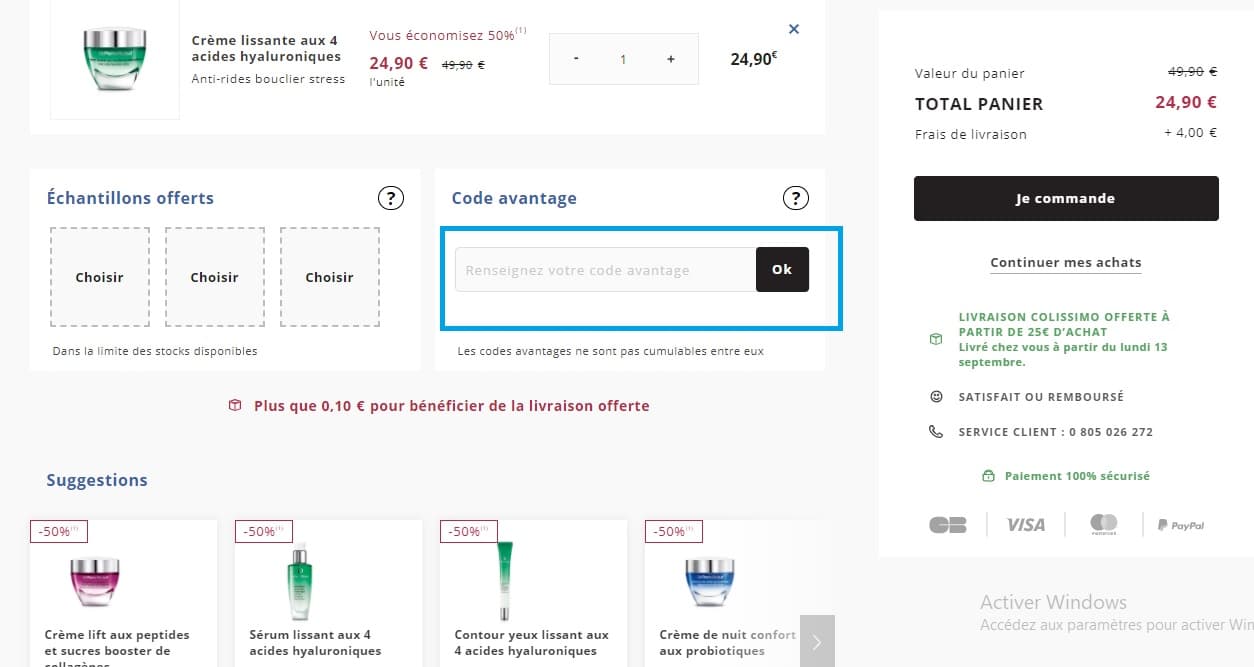Open Continuer mes achats link
This screenshot has width=1254, height=667.
click(1065, 262)
